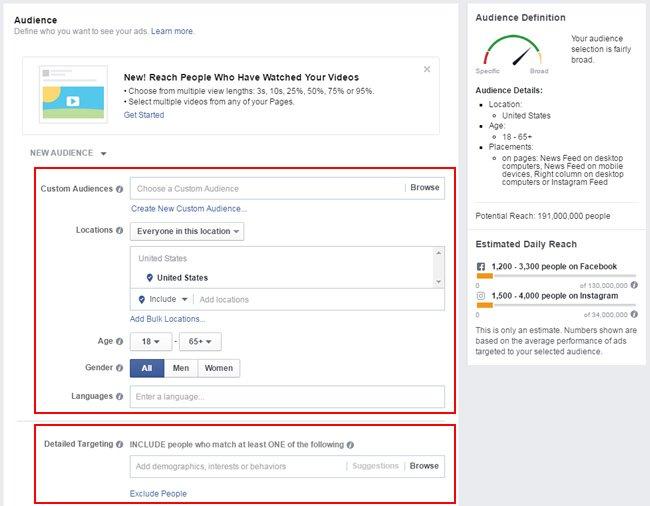Click the info icon beside Detailed Targeting

[120, 444]
